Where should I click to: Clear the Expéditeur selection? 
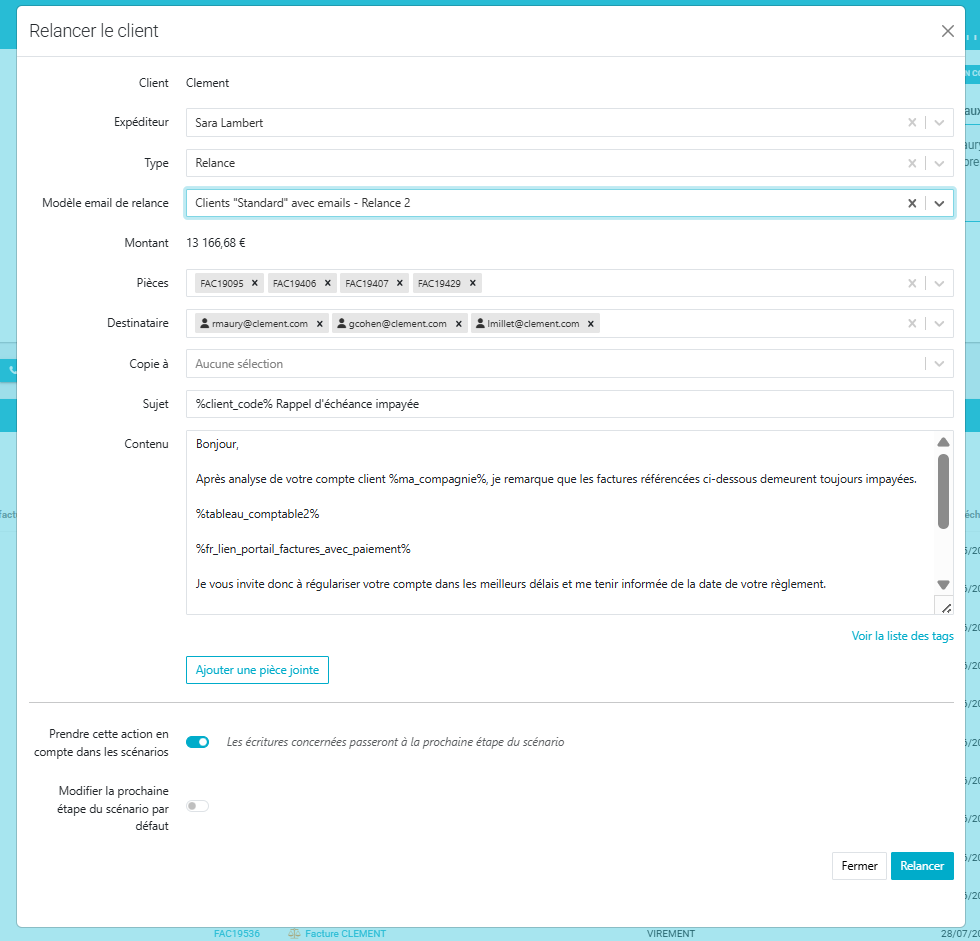(911, 122)
